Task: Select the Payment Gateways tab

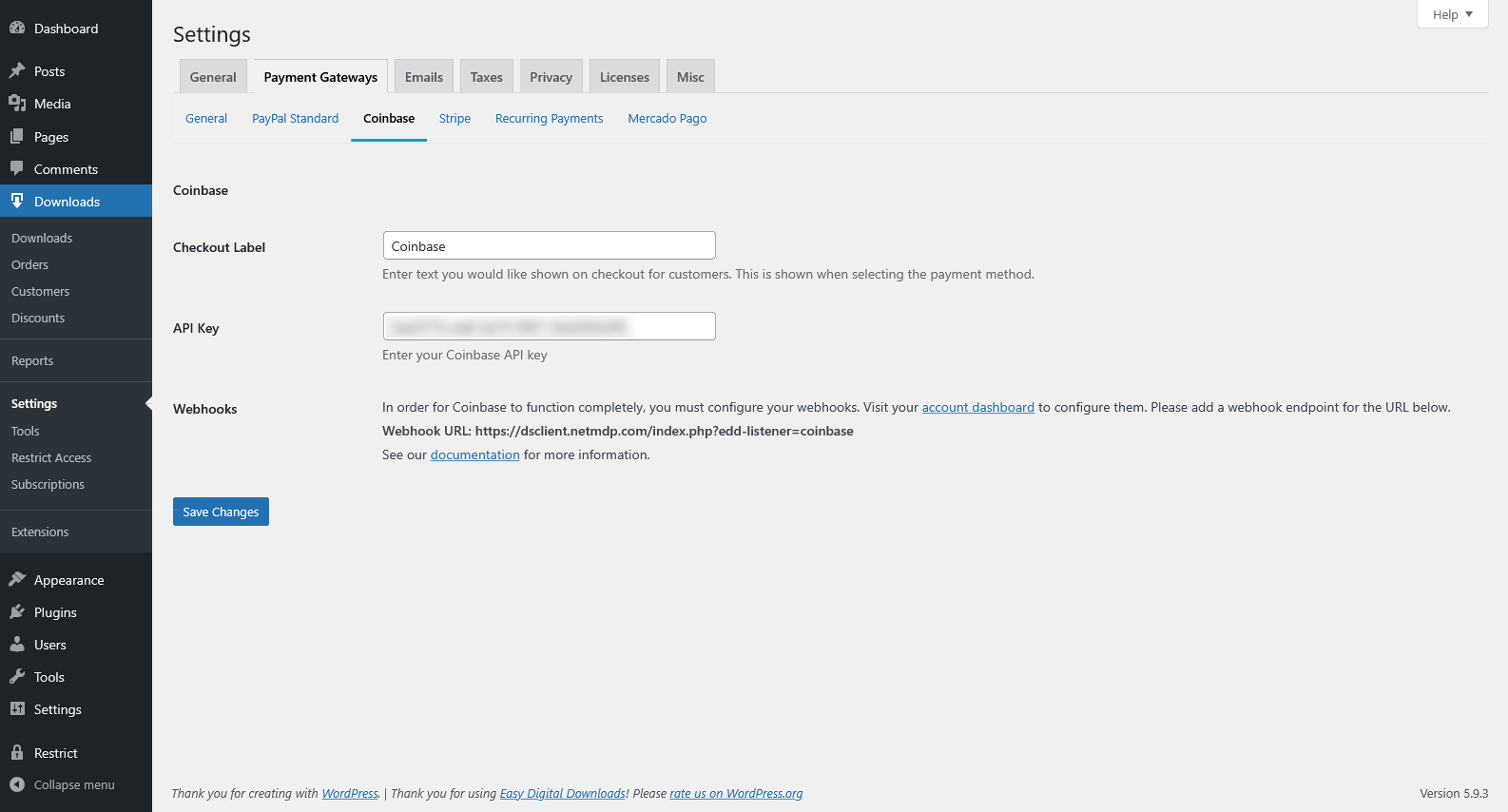Action: tap(320, 77)
